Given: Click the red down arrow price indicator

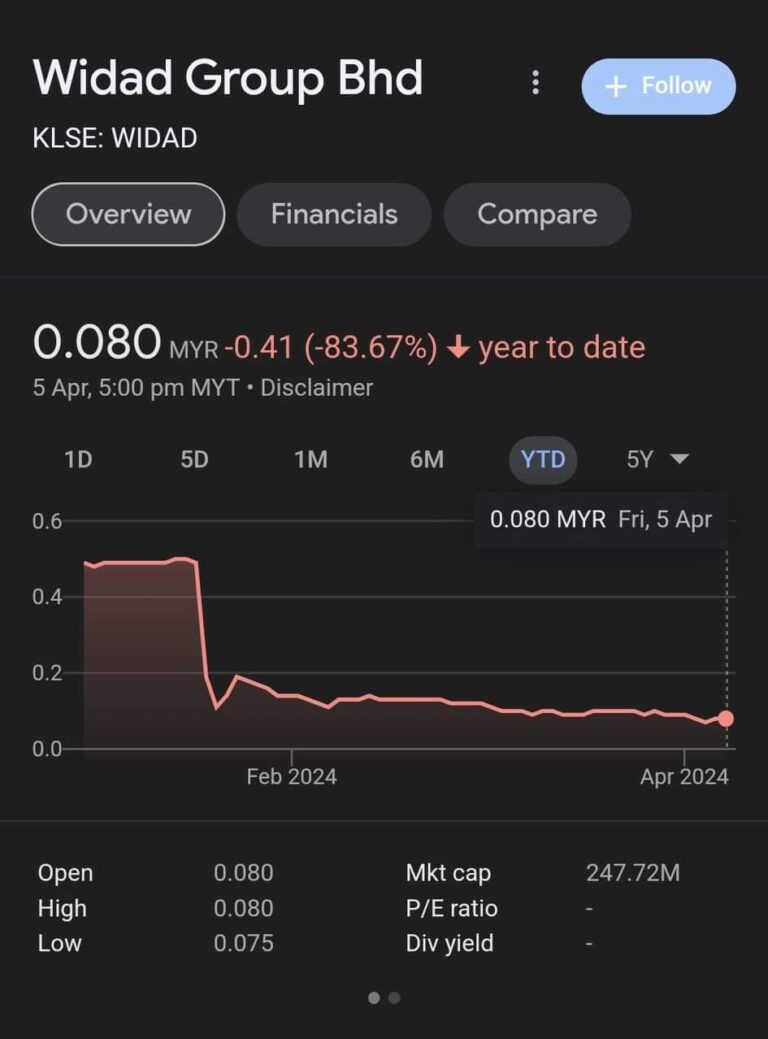Looking at the screenshot, I should click(x=458, y=348).
